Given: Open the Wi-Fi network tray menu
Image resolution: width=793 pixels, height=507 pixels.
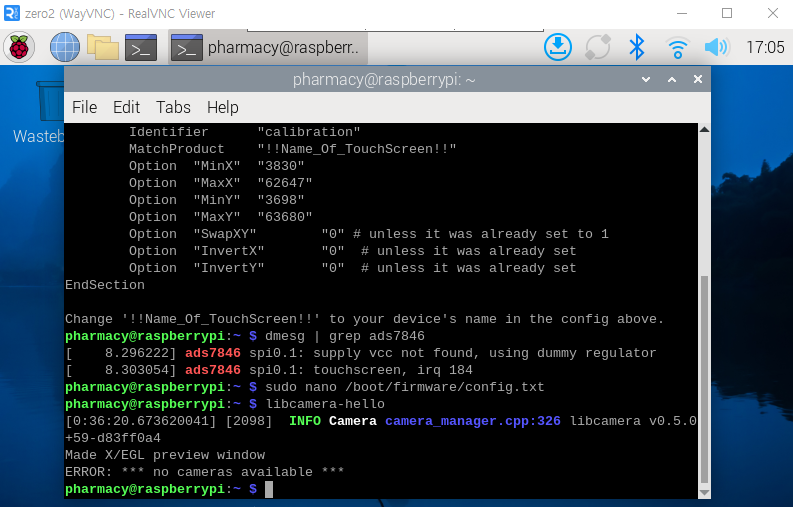Looking at the screenshot, I should pyautogui.click(x=678, y=47).
